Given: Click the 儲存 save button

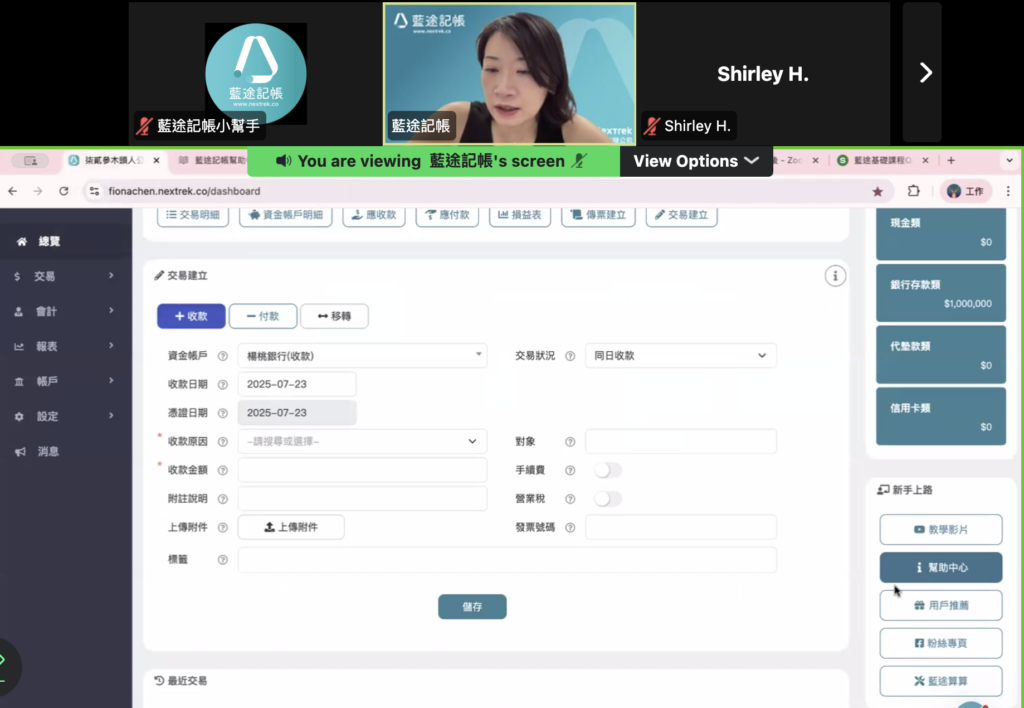Looking at the screenshot, I should (x=472, y=606).
